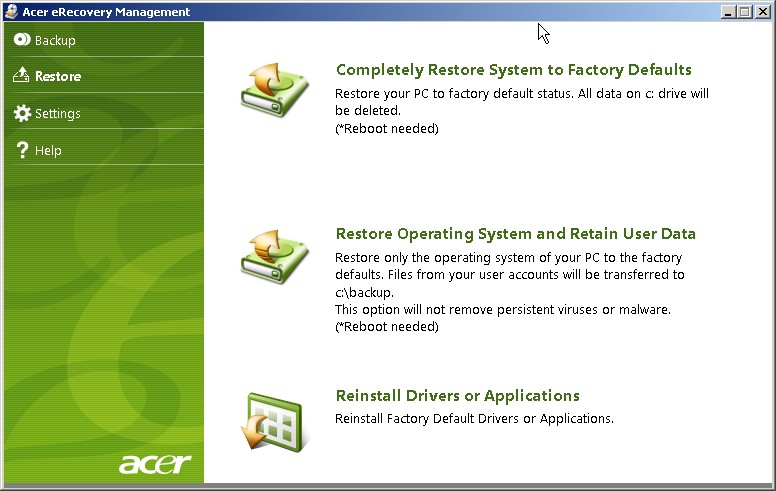Choose Reinstall Drivers or Applications
This screenshot has height=491, width=776.
(458, 395)
